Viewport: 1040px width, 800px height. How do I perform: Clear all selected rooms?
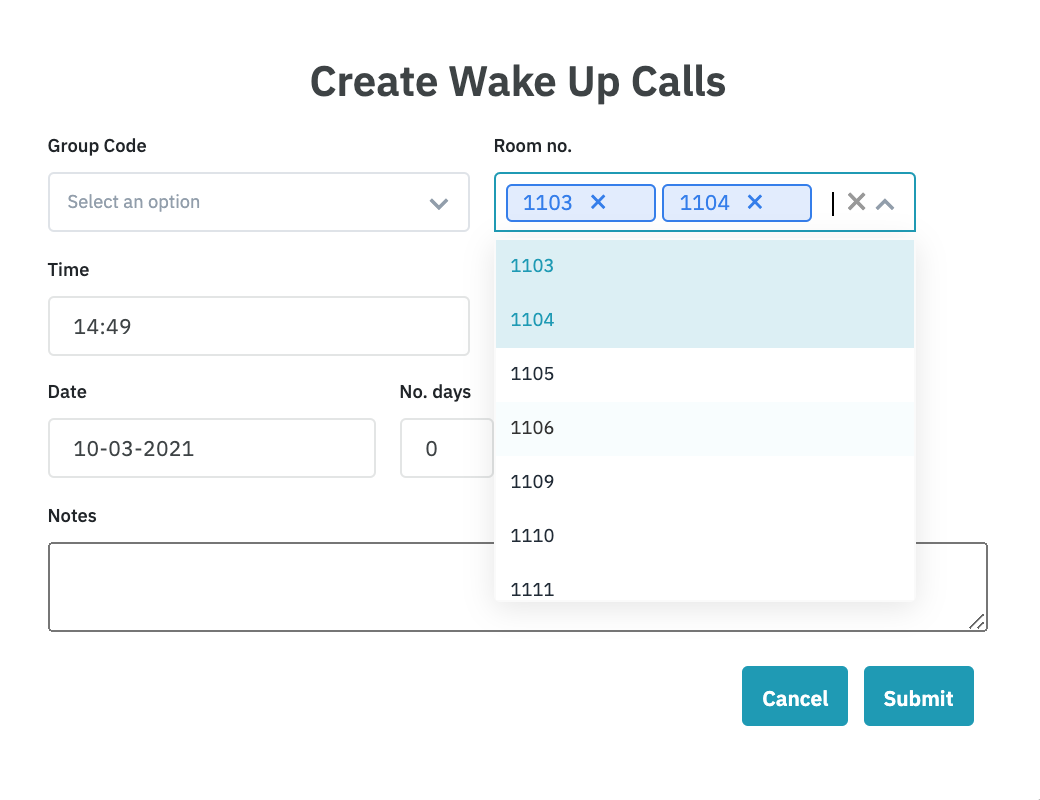pos(856,202)
